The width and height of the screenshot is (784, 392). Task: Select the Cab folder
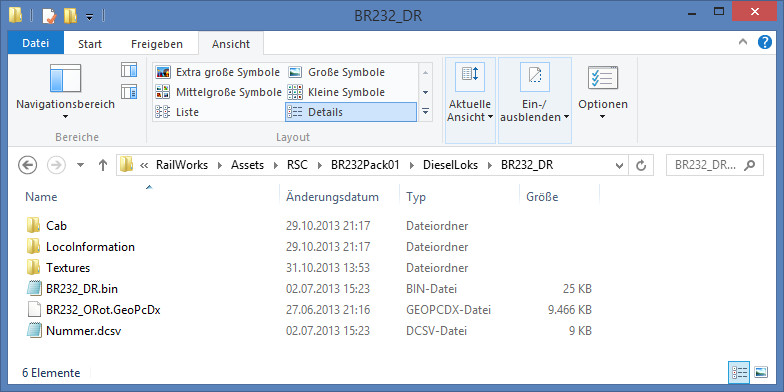point(56,226)
